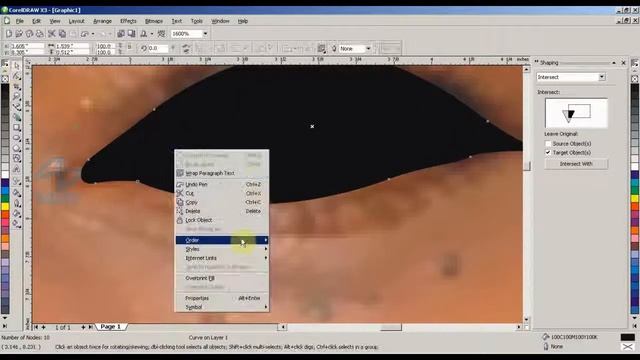
Task: Click the scissors Cut icon in the standard toolbar
Action: tap(52, 33)
